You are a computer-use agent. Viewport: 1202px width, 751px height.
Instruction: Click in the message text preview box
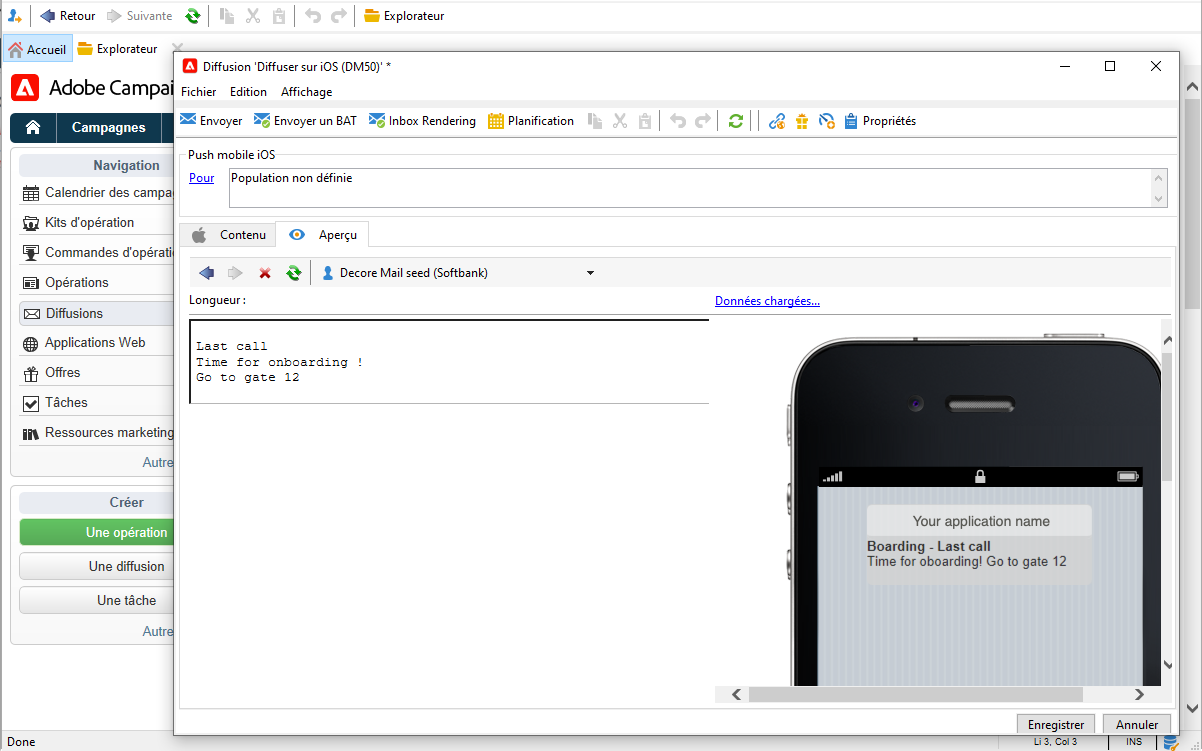tap(449, 362)
